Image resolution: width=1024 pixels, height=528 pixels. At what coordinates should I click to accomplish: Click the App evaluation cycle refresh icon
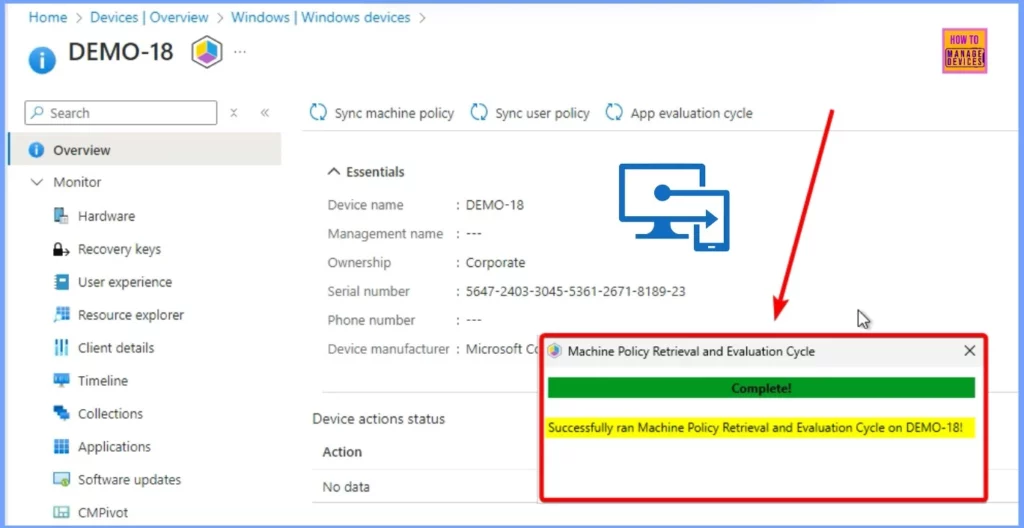pos(614,113)
